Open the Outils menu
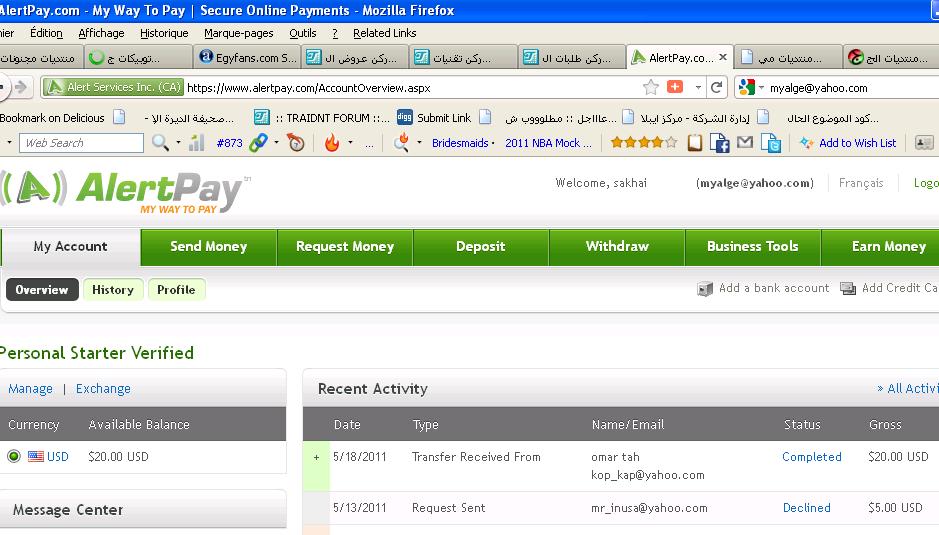 pos(302,33)
